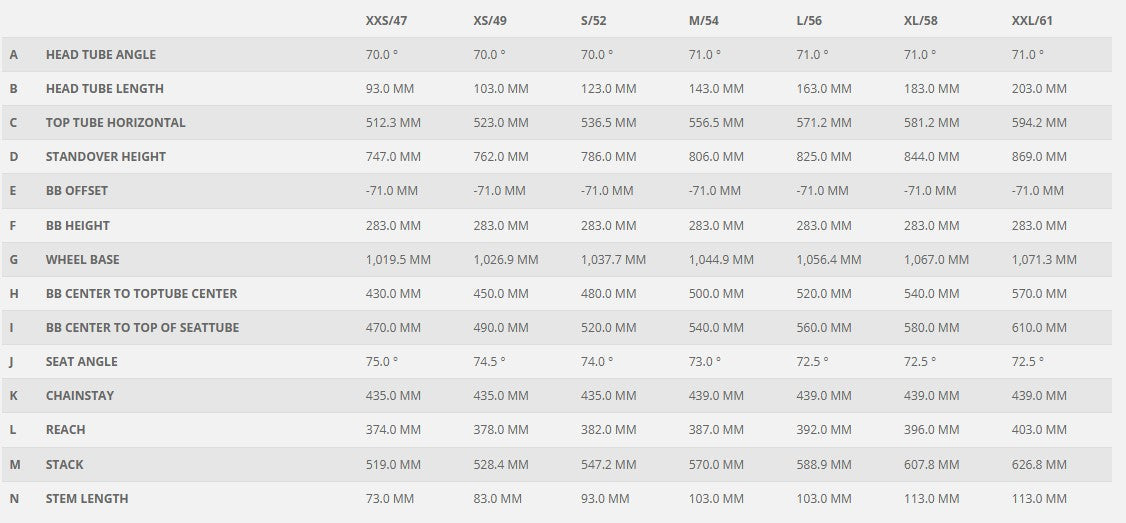Viewport: 1126px width, 523px height.
Task: Click the 183.0 MM head tube length value
Action: click(931, 89)
